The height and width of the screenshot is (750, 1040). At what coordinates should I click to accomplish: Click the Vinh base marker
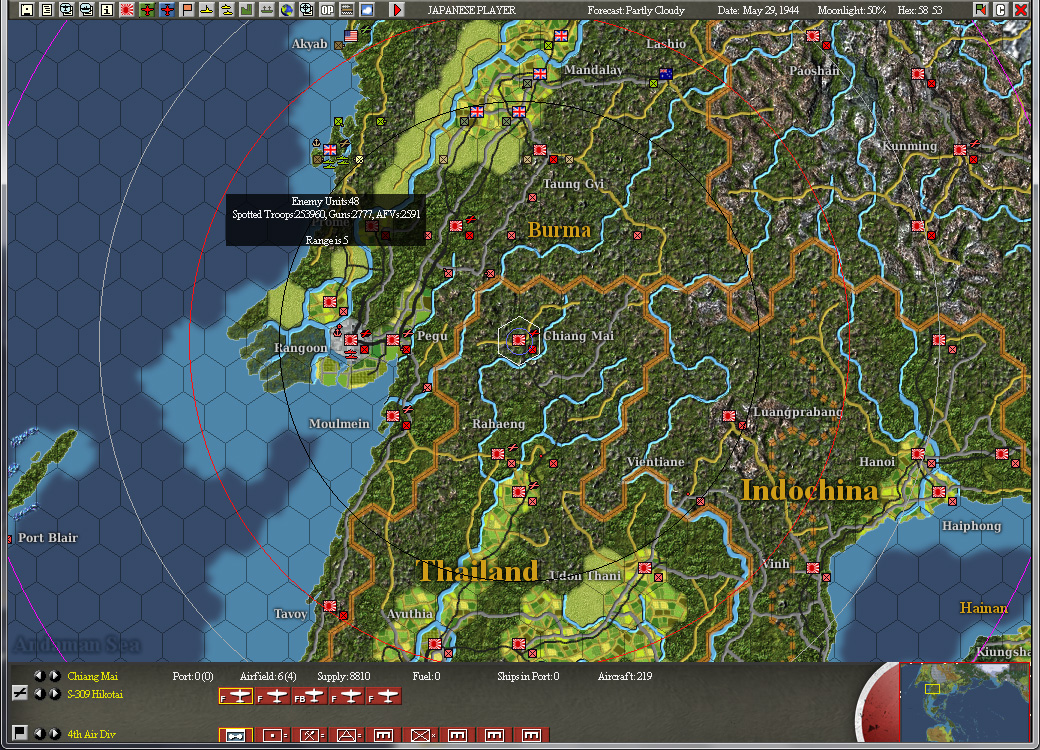click(x=812, y=568)
